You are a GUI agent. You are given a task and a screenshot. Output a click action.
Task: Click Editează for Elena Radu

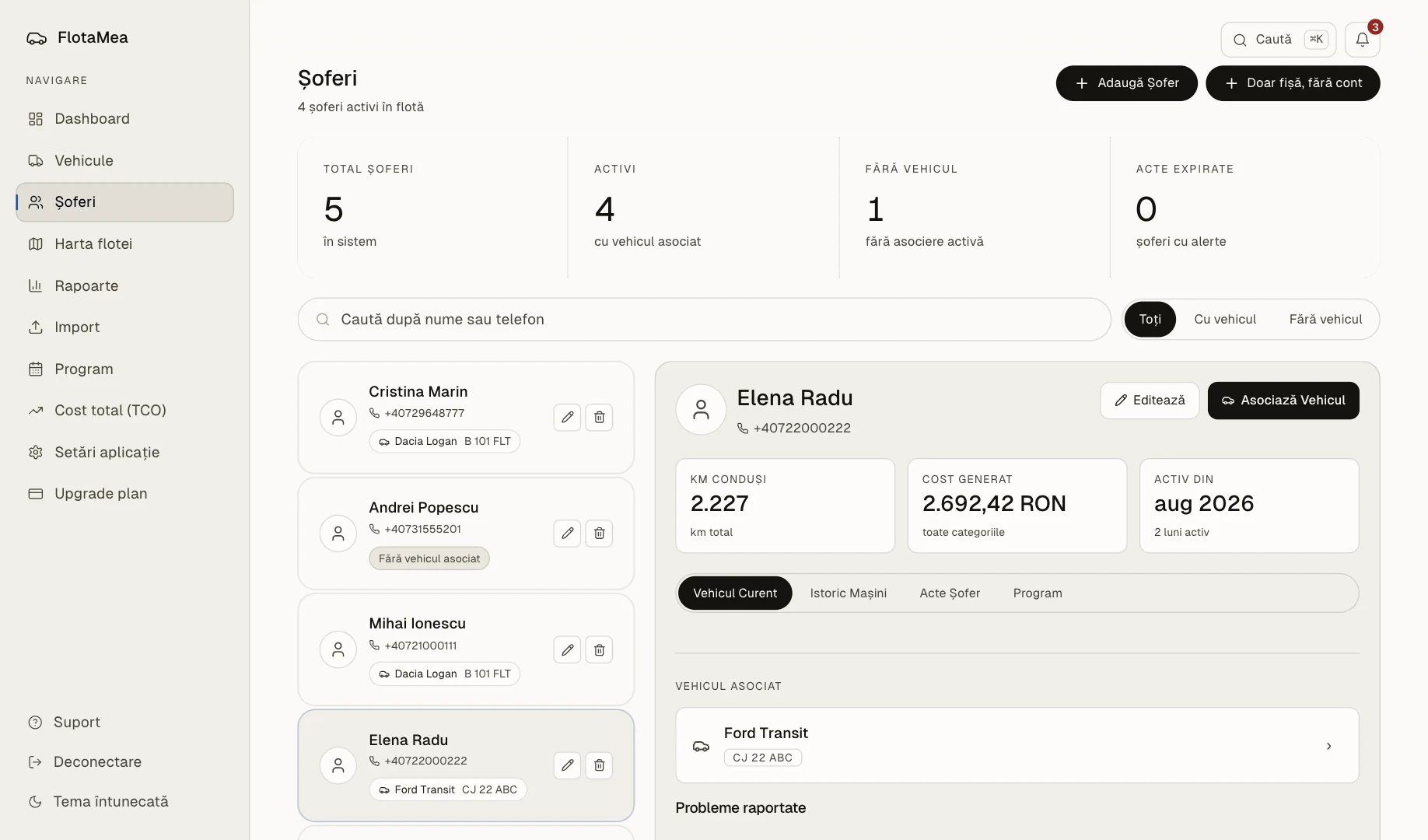(x=1150, y=401)
